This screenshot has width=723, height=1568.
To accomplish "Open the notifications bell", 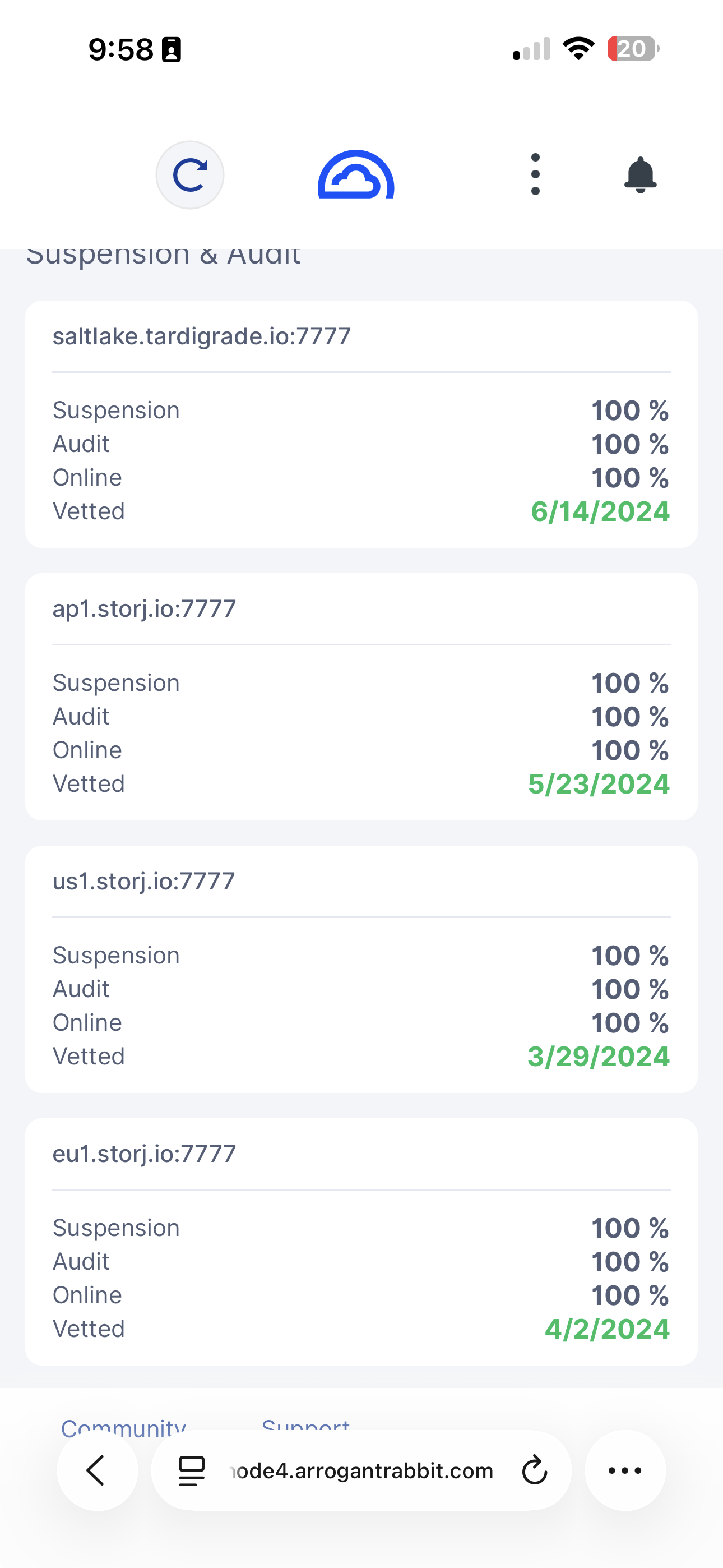I will coord(640,176).
